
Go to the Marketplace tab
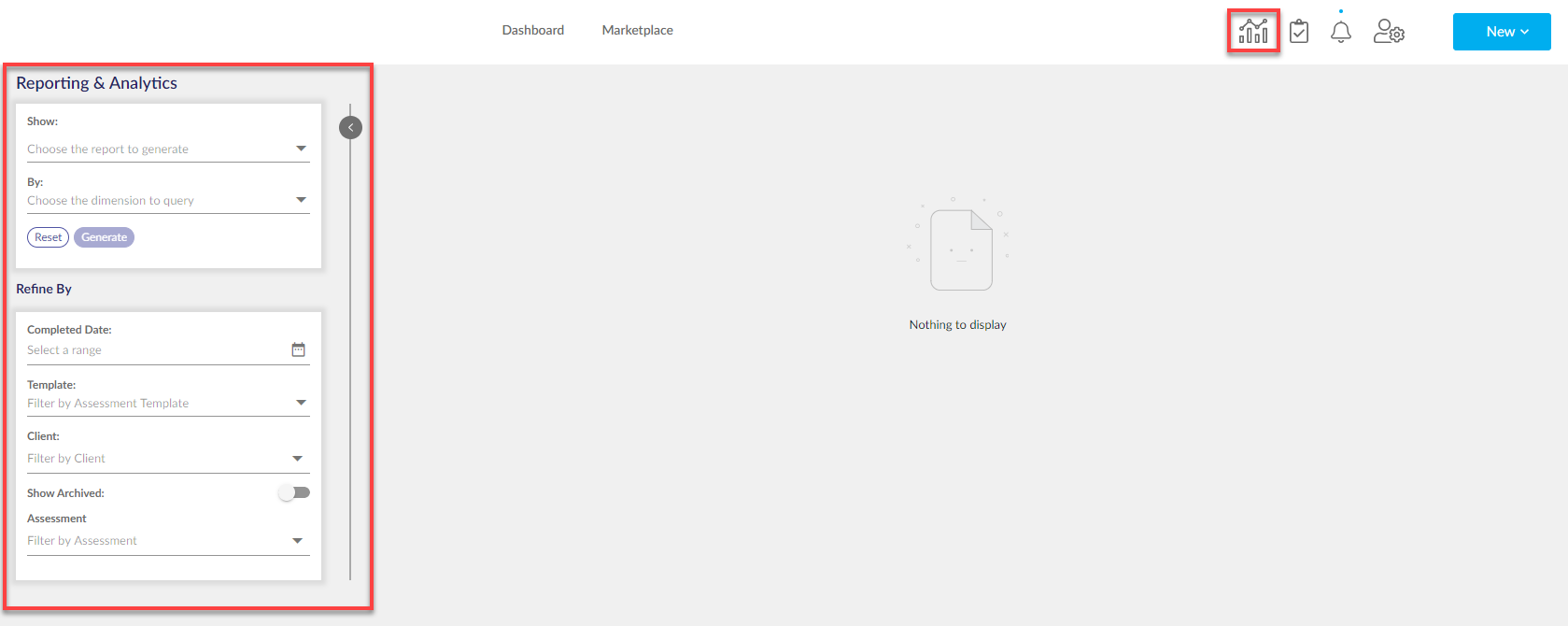pos(638,30)
